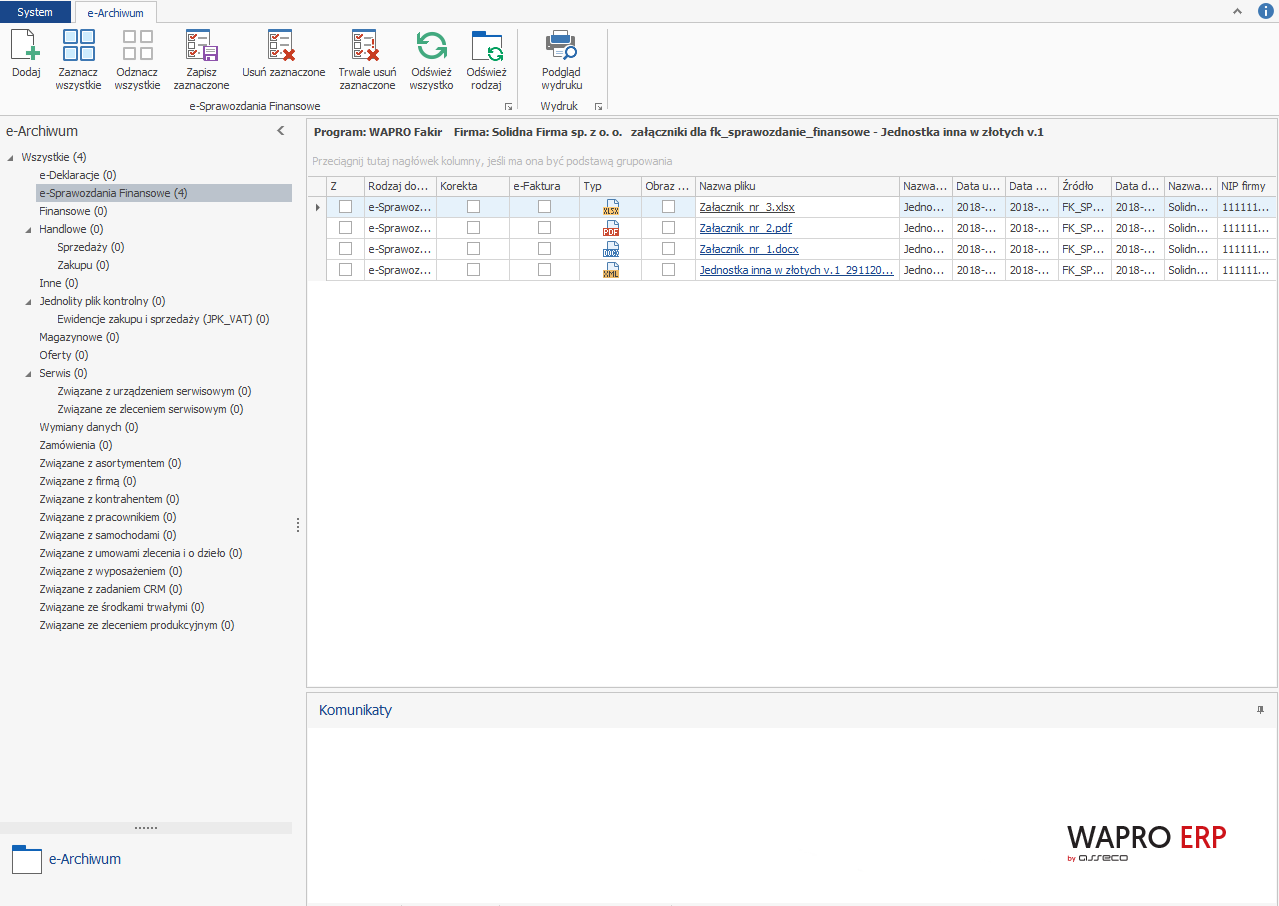Viewport: 1279px width, 906px height.
Task: Open the Załącznik_nr_1.docx file link
Action: click(x=749, y=249)
